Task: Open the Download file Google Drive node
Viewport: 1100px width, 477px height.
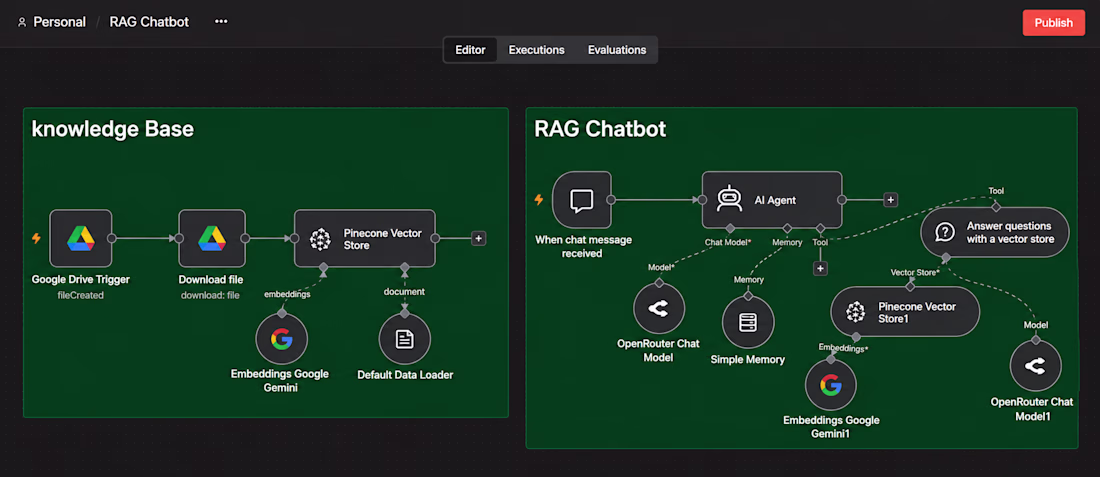Action: [x=211, y=238]
